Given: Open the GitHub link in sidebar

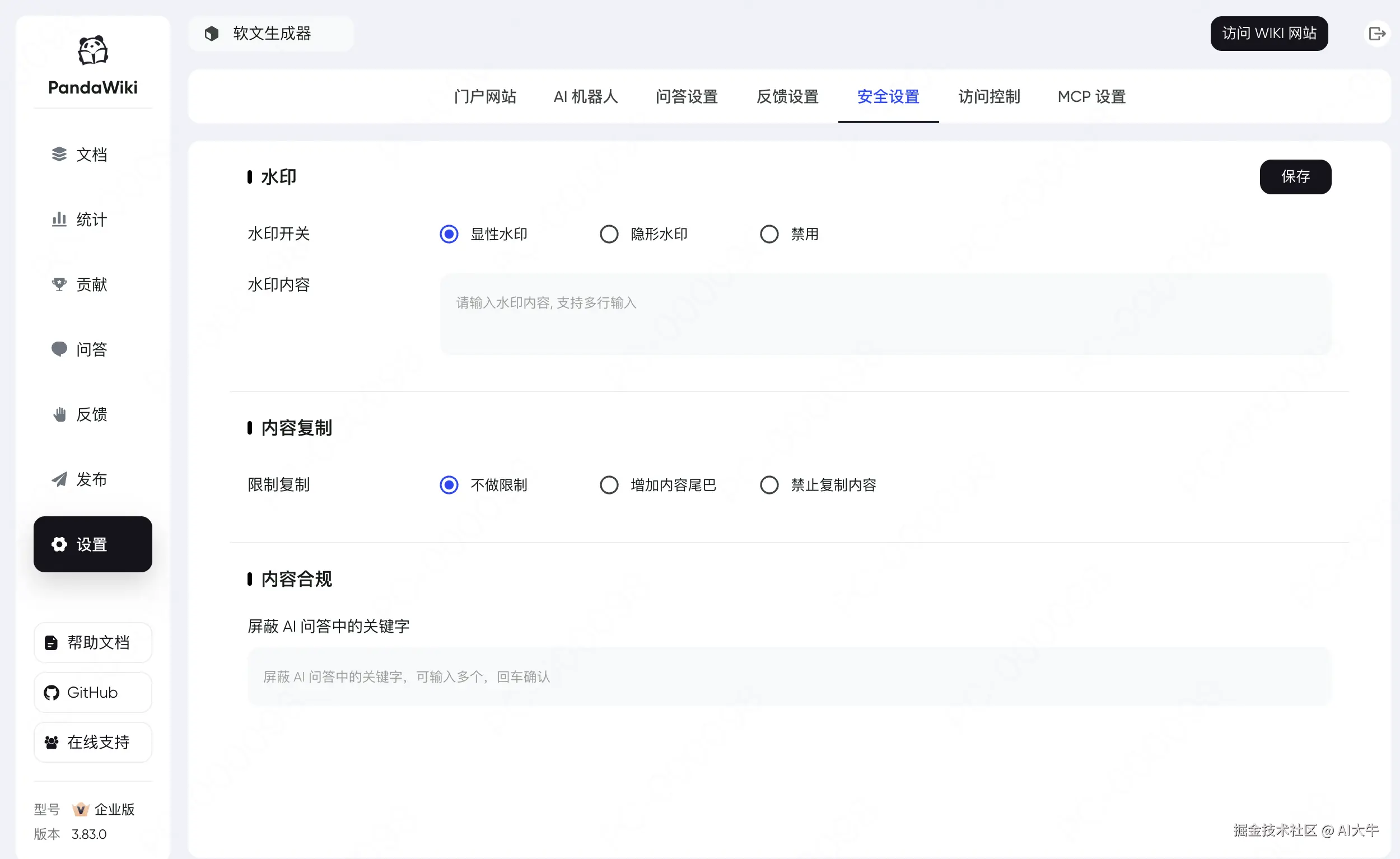Looking at the screenshot, I should 92,692.
